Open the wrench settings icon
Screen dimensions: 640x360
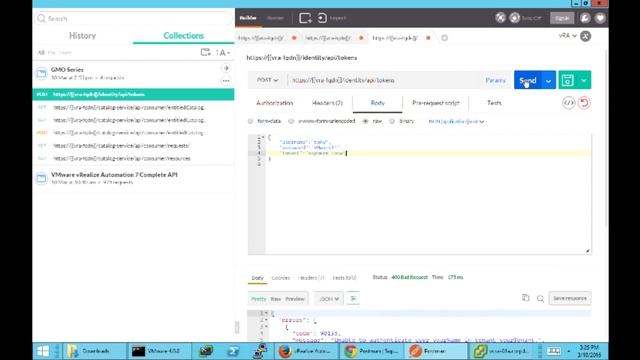tap(585, 18)
